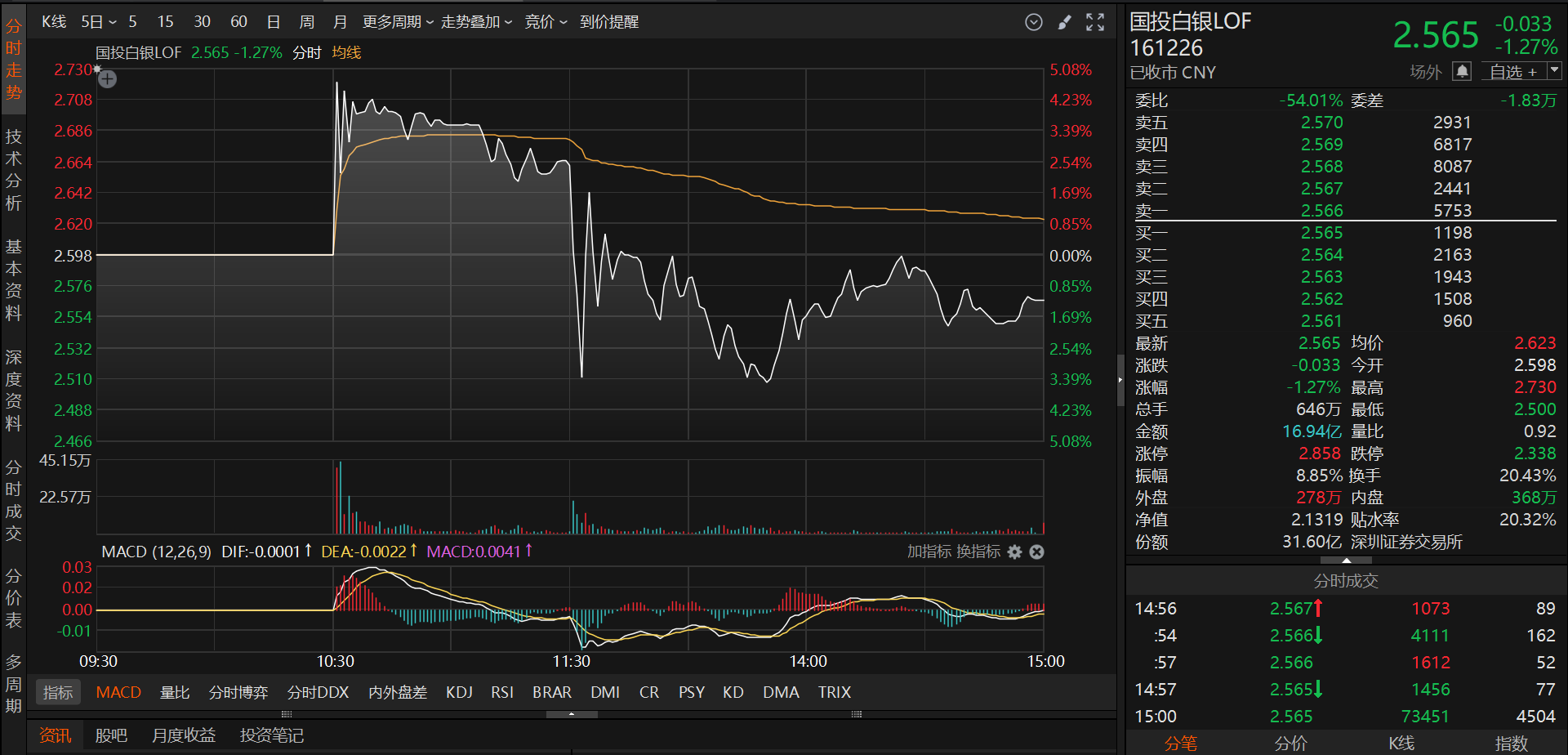Open the dropdown arrow beside 自选
1568x755 pixels.
tap(1554, 72)
